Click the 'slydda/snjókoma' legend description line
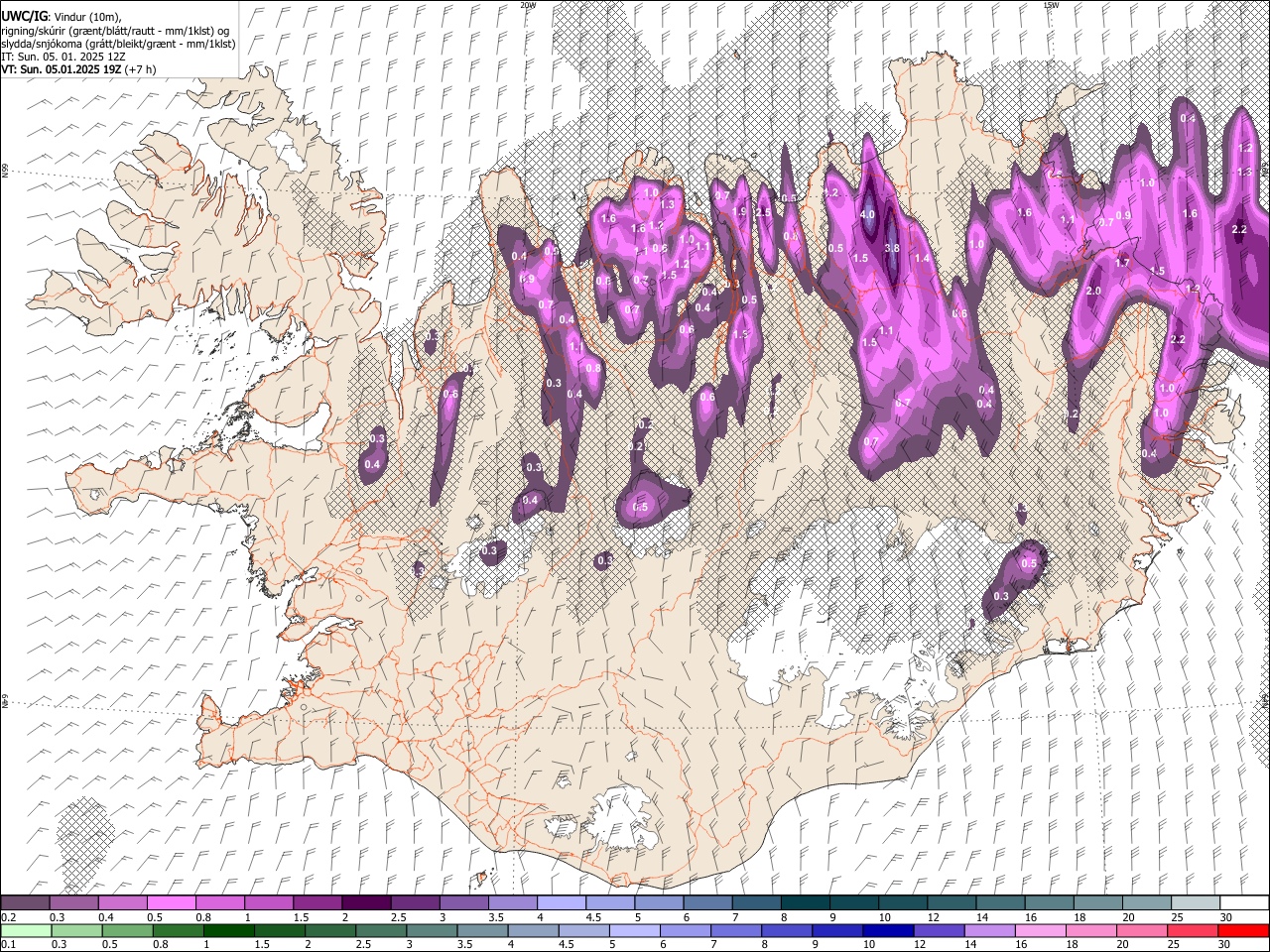Viewport: 1270px width, 952px height. (119, 44)
